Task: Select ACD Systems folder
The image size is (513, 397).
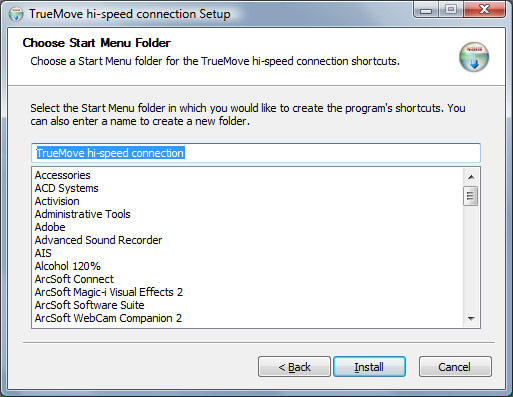Action: (67, 188)
